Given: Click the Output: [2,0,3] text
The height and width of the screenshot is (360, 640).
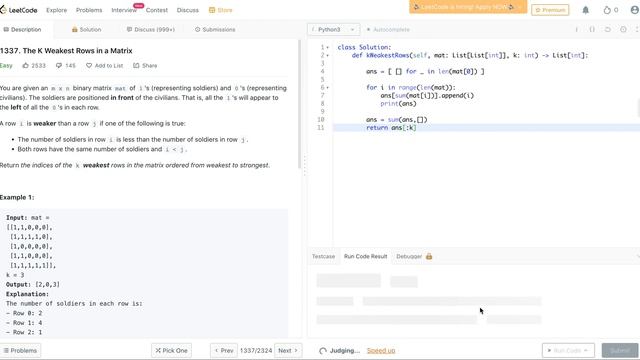Looking at the screenshot, I should tap(33, 284).
